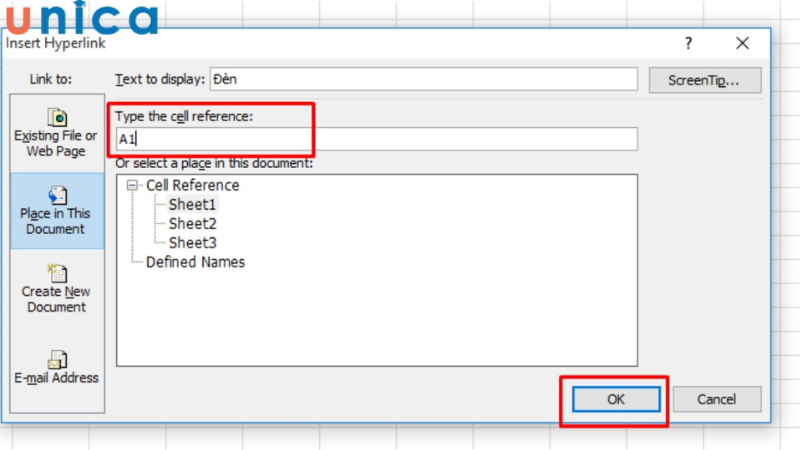Click the Existing File or Web Page icon
Viewport: 800px width, 450px height.
57,117
